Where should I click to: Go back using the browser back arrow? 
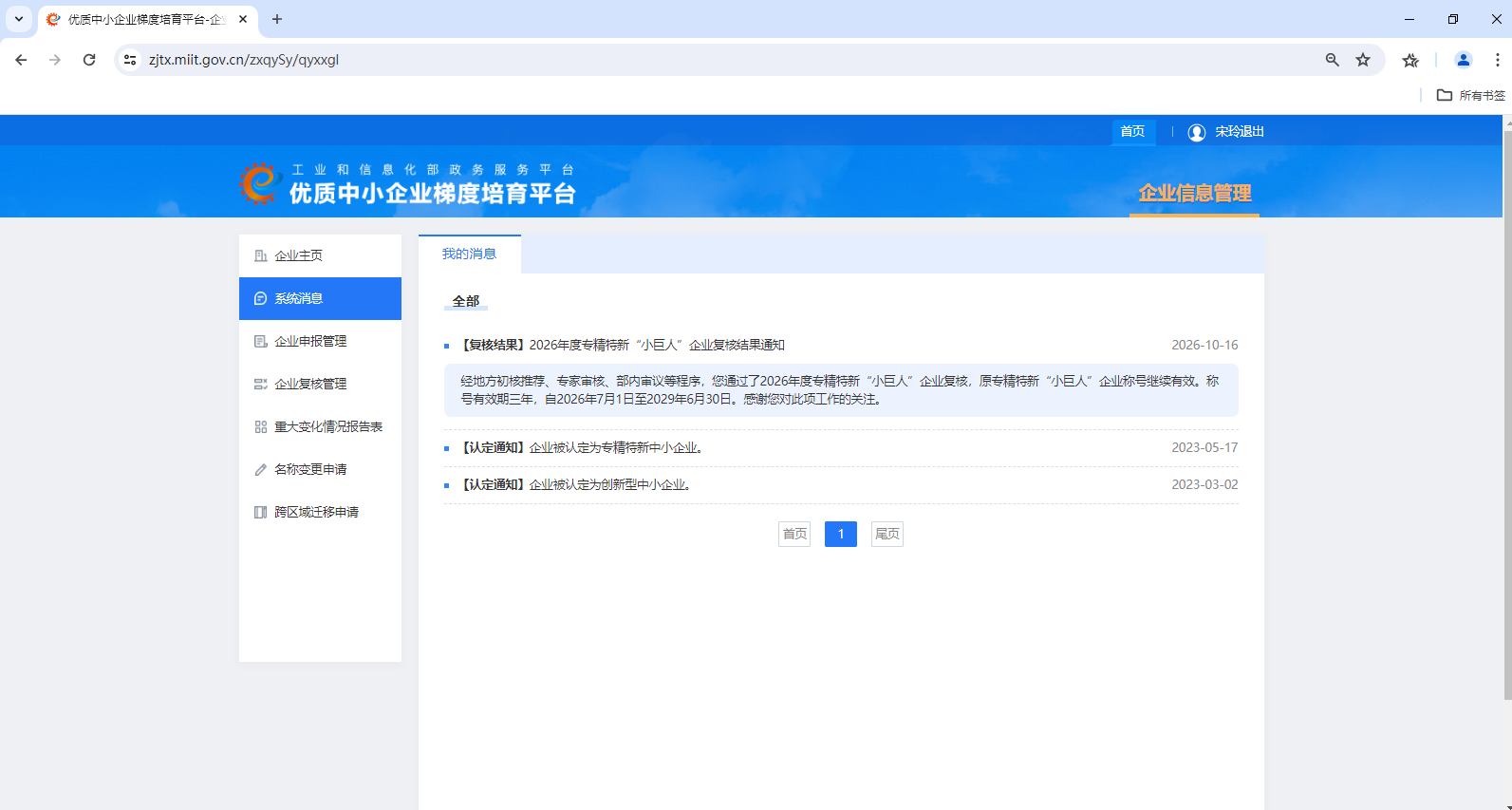click(21, 60)
